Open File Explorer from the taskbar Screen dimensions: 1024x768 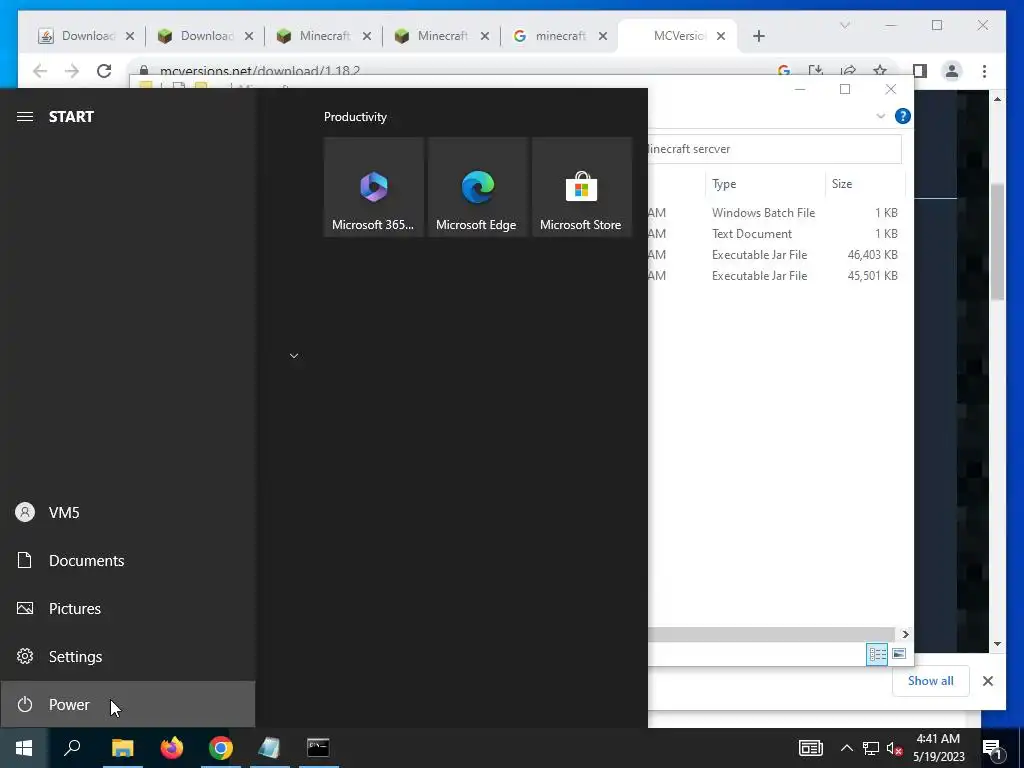coord(122,748)
